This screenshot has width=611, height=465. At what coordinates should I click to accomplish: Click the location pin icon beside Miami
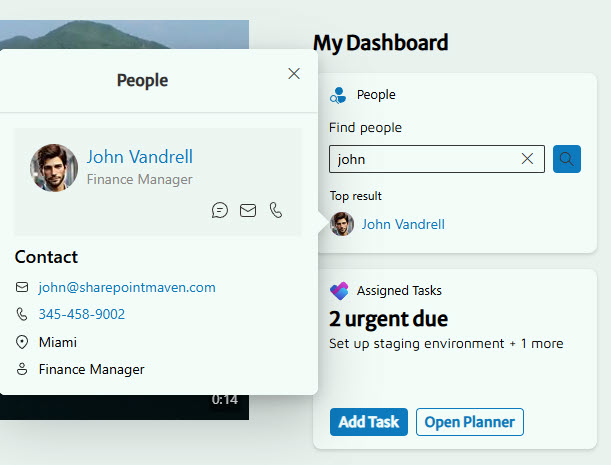[x=22, y=342]
